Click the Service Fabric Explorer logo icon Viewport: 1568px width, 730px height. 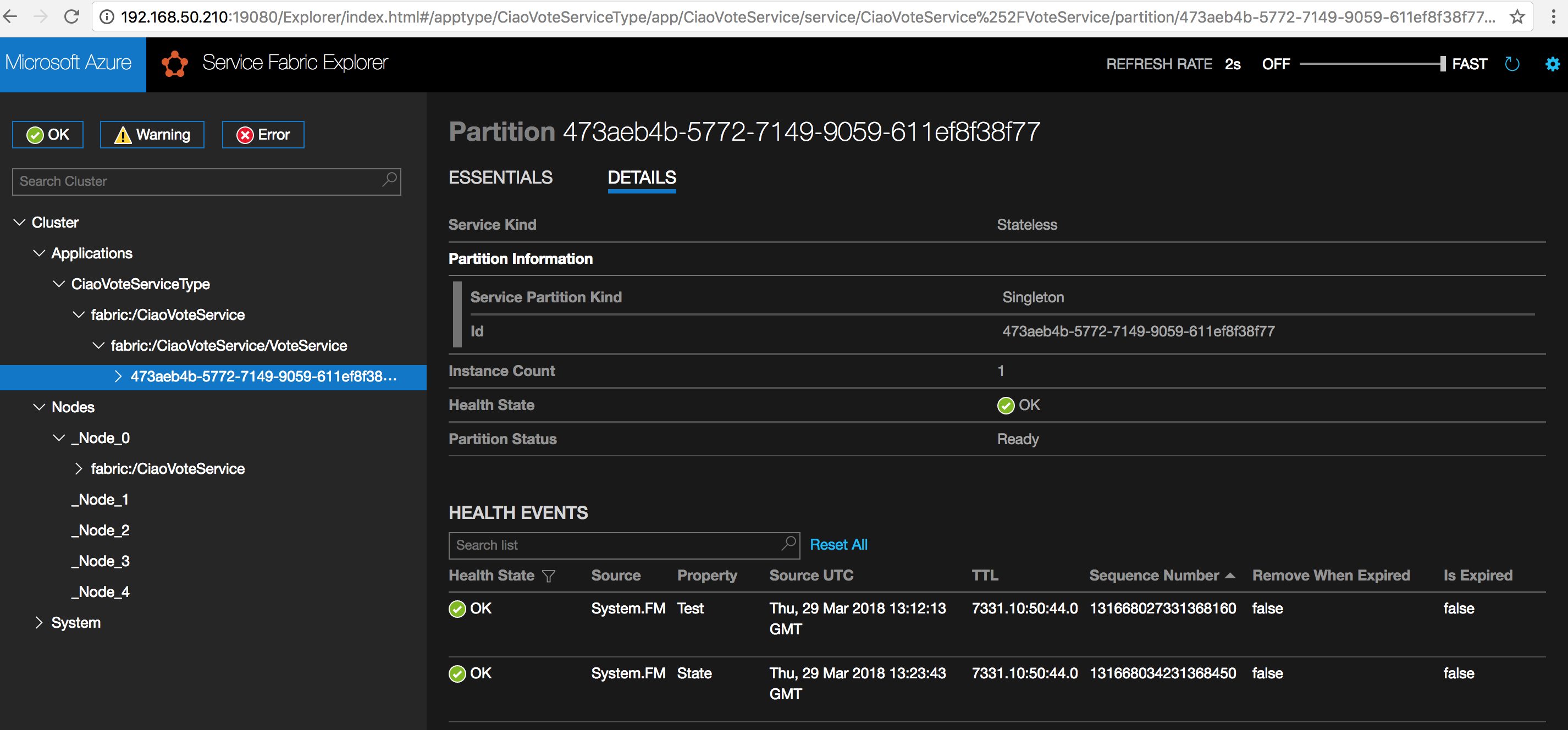(x=175, y=64)
